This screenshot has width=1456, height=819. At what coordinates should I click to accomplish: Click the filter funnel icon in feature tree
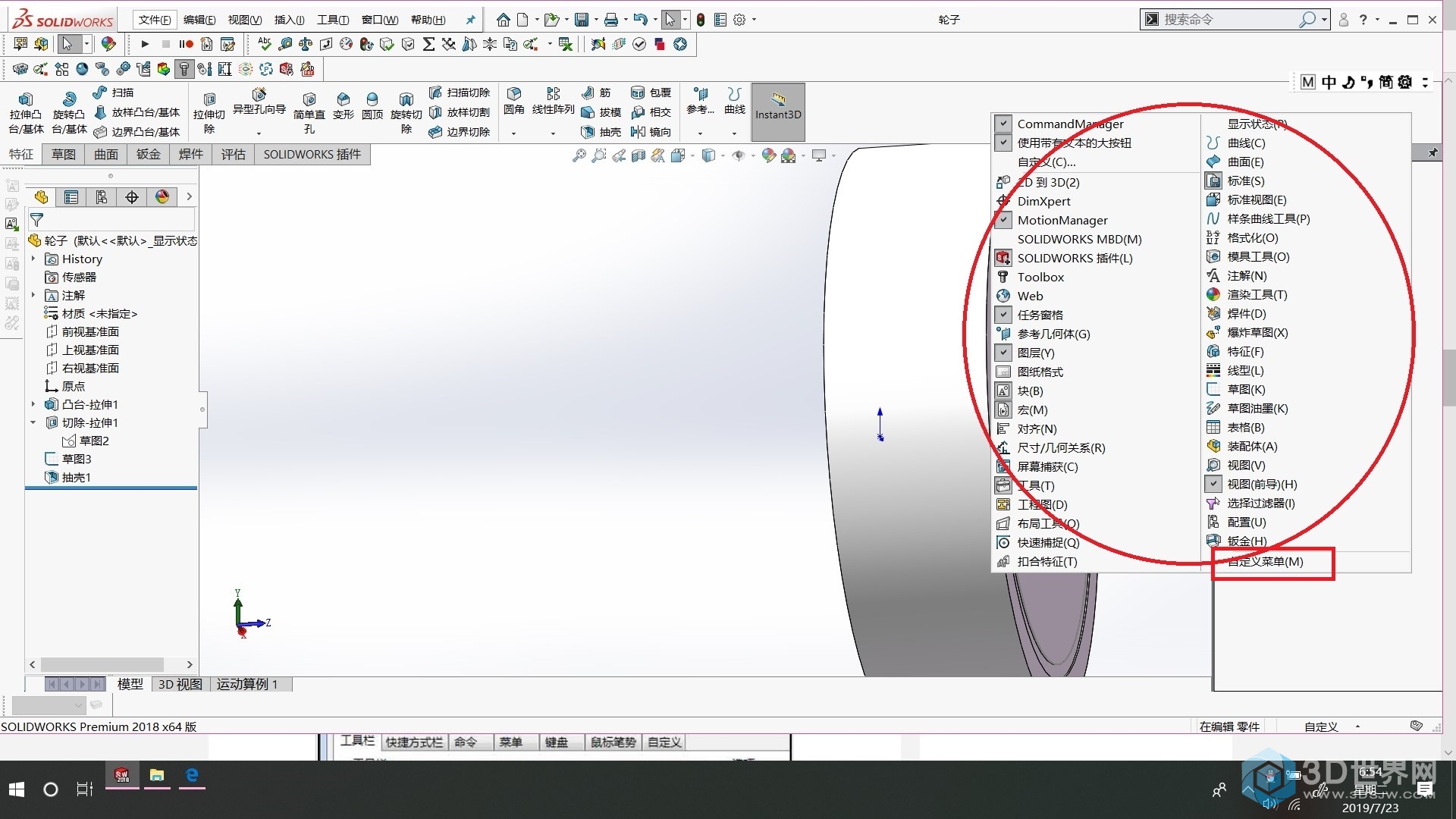pos(36,220)
